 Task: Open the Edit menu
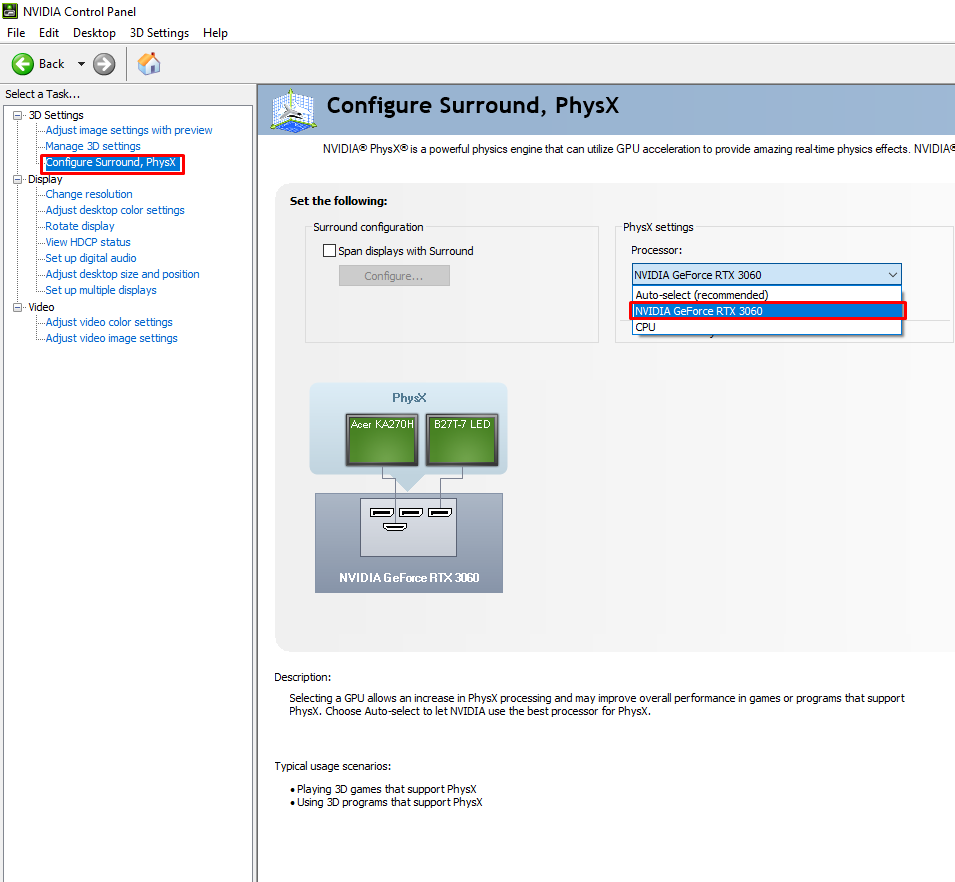49,33
